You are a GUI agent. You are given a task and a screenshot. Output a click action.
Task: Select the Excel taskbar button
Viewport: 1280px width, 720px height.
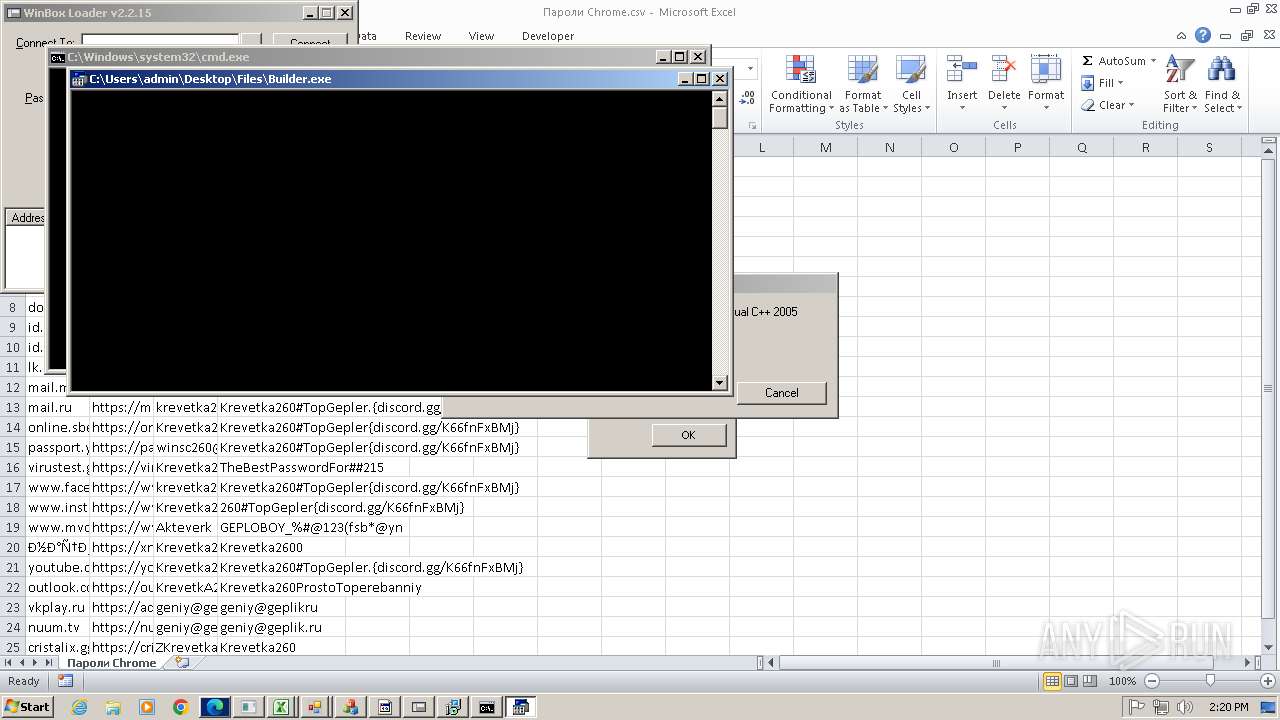click(282, 707)
